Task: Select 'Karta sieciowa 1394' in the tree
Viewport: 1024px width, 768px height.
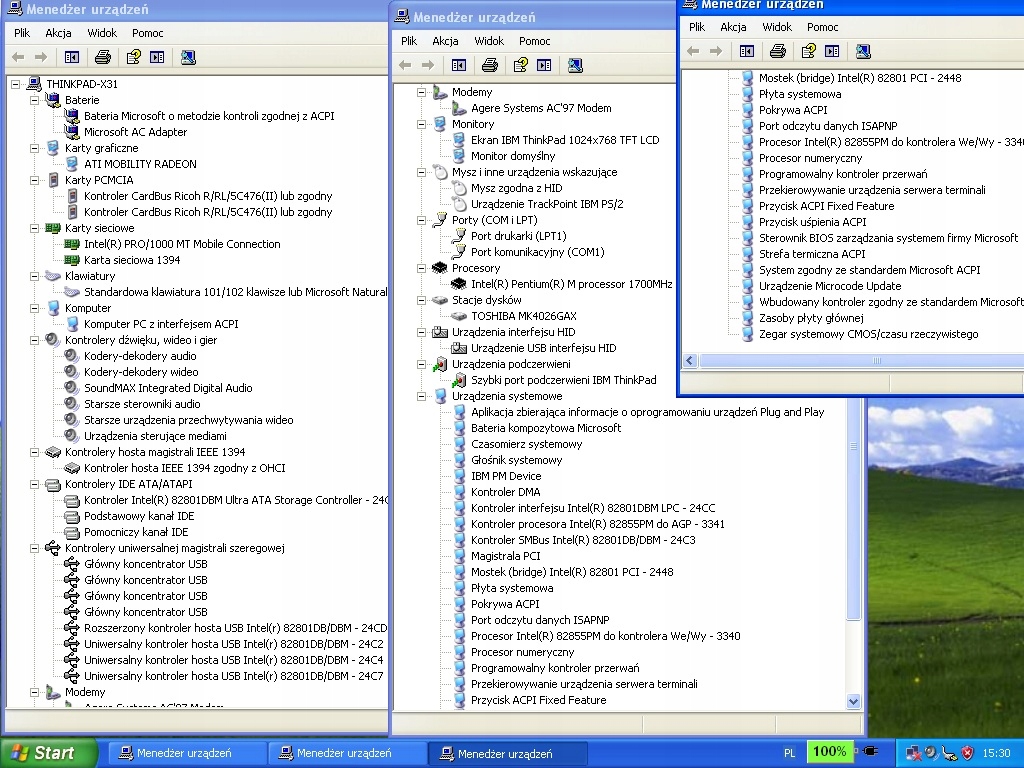Action: tap(132, 260)
